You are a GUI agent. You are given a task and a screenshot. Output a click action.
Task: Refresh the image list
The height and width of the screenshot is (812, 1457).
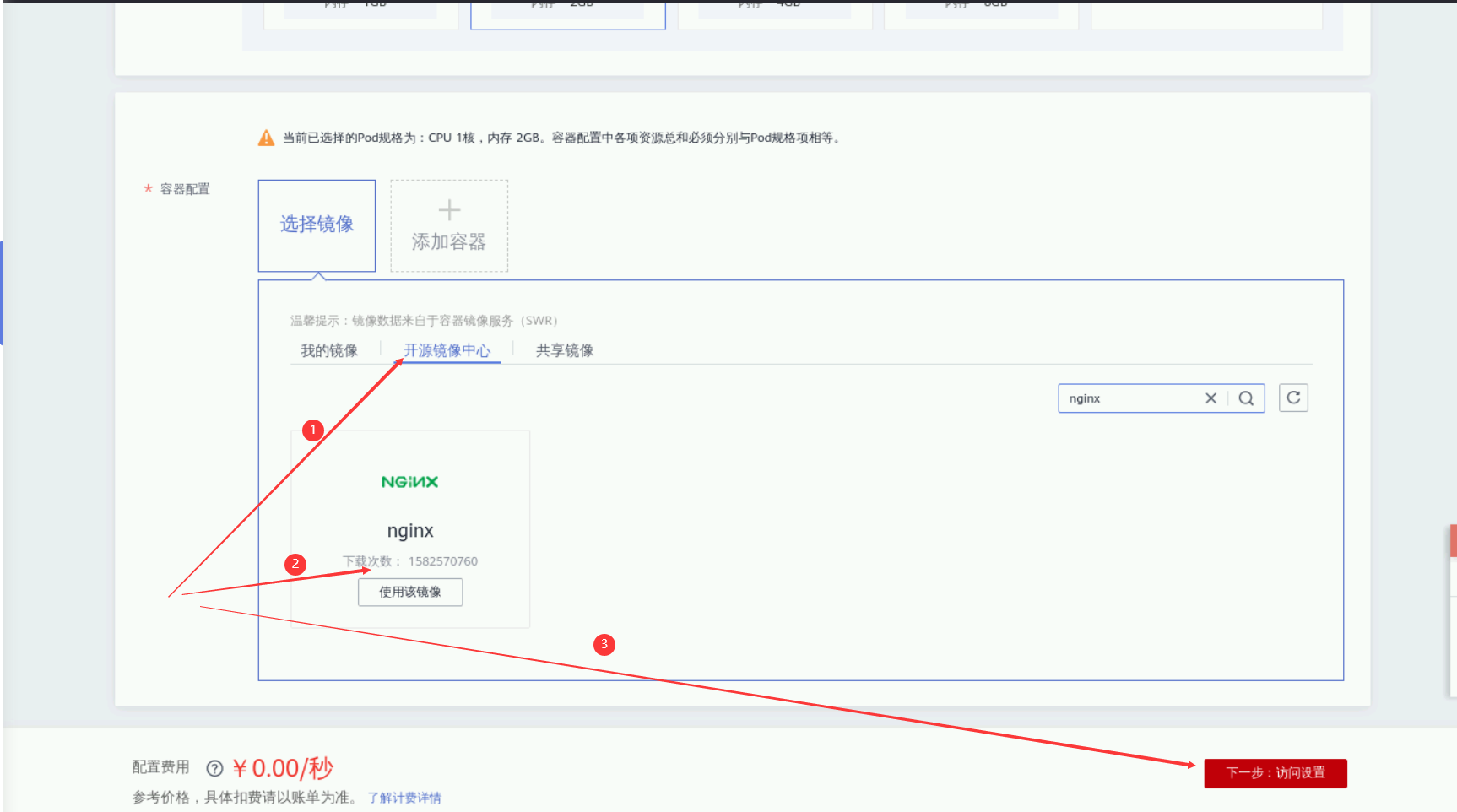[1293, 398]
